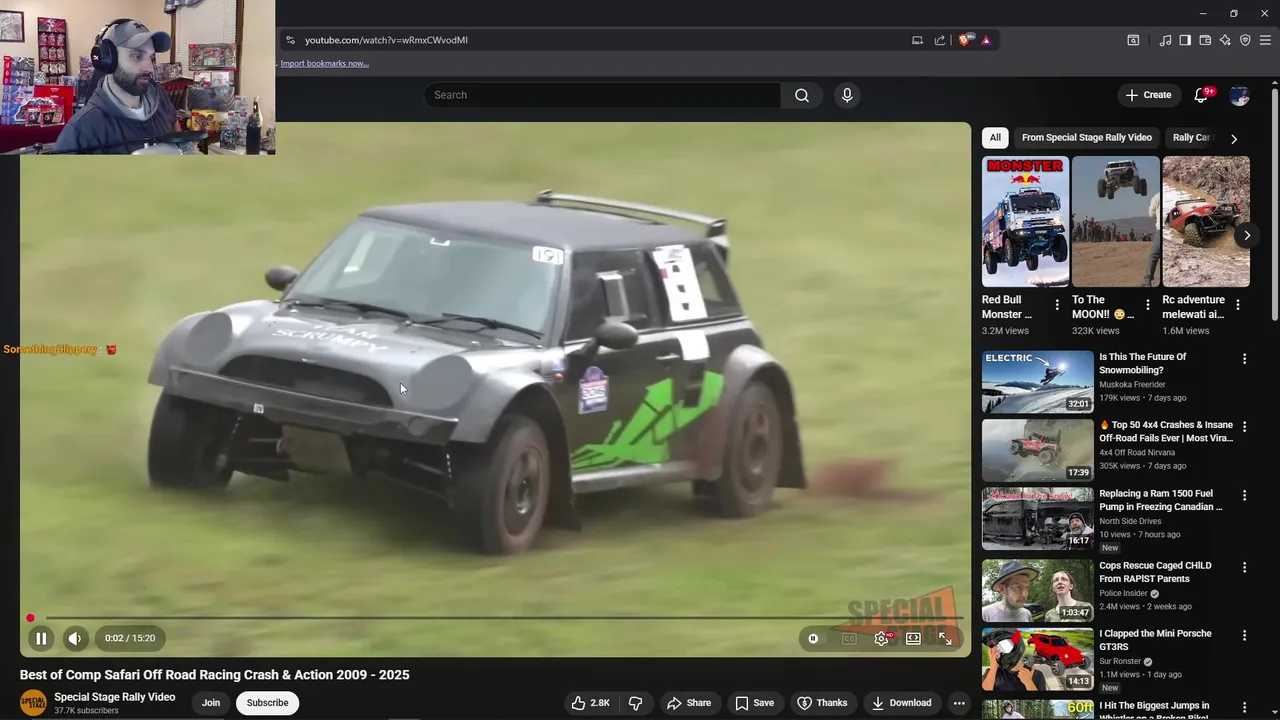Open options for Rc adventure short

coord(1238,305)
